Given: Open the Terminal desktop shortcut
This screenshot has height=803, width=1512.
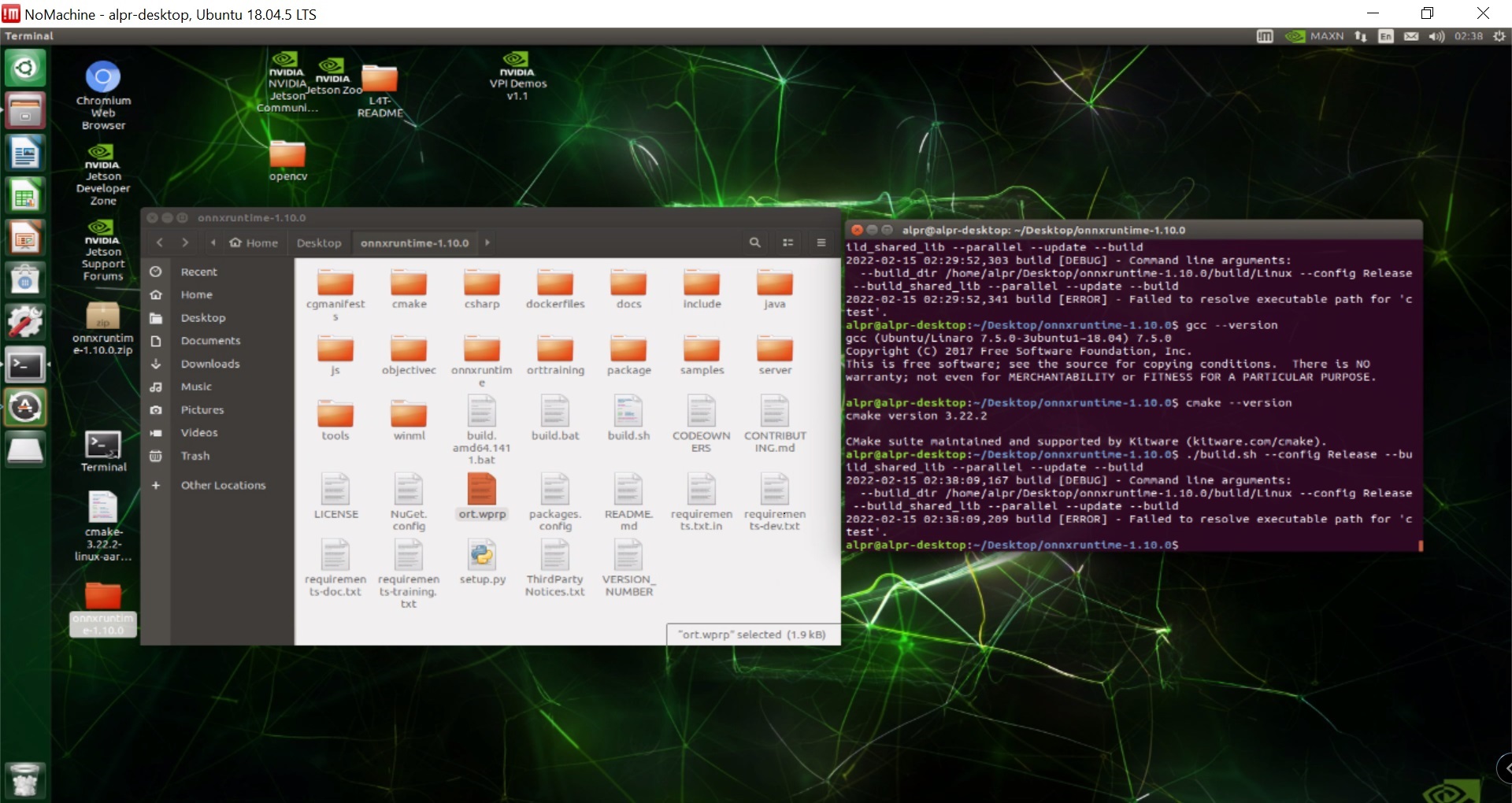Looking at the screenshot, I should point(103,451).
